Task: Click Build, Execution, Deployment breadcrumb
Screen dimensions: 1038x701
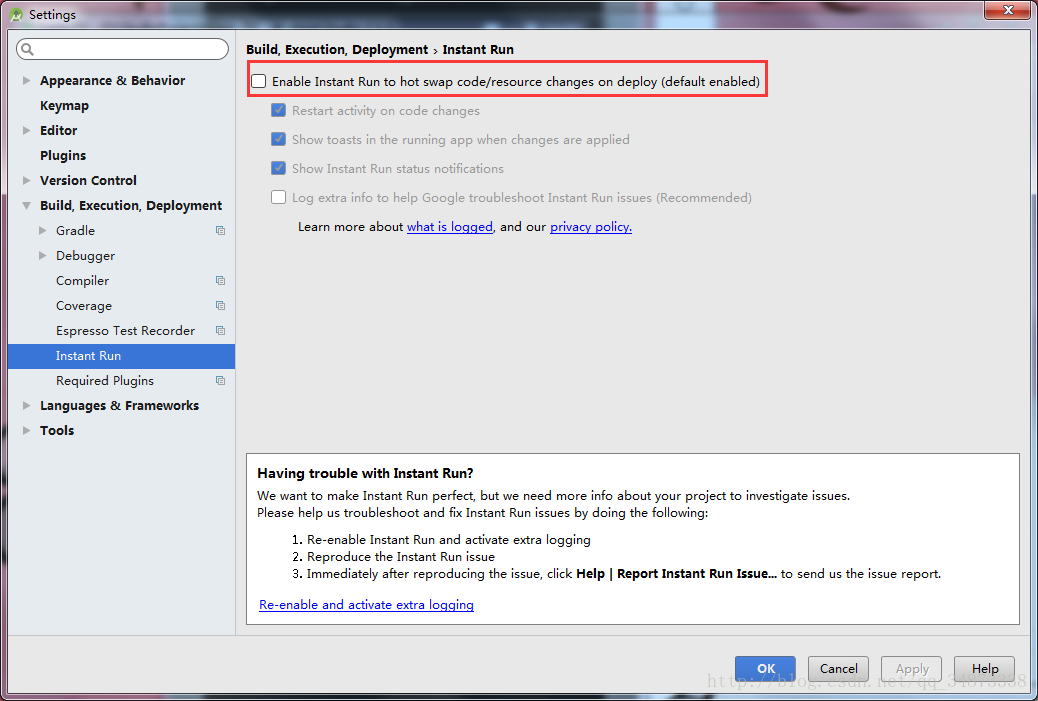Action: tap(337, 50)
